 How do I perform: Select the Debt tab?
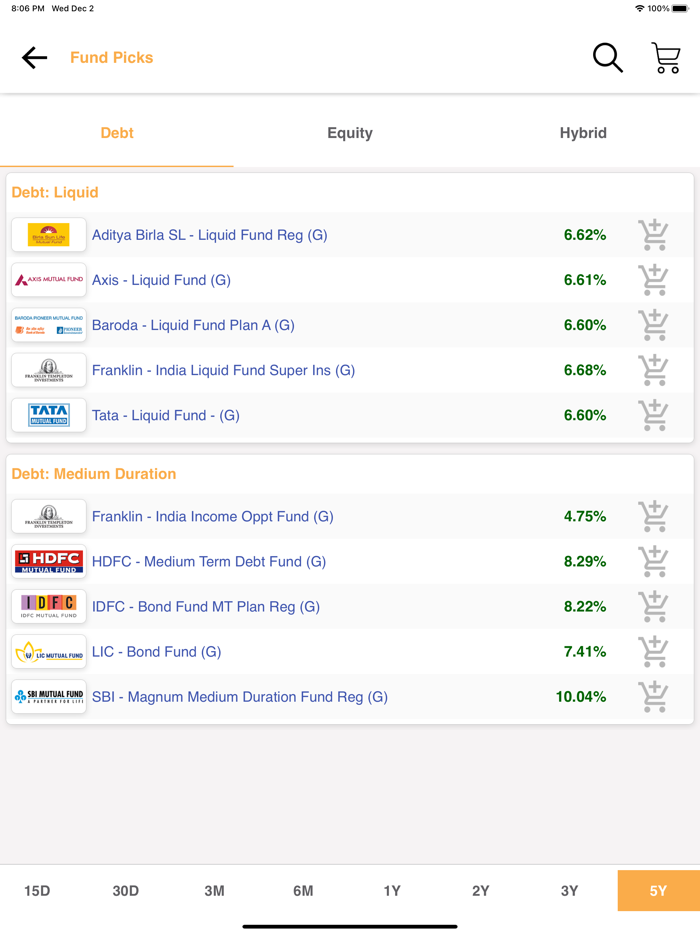click(117, 132)
